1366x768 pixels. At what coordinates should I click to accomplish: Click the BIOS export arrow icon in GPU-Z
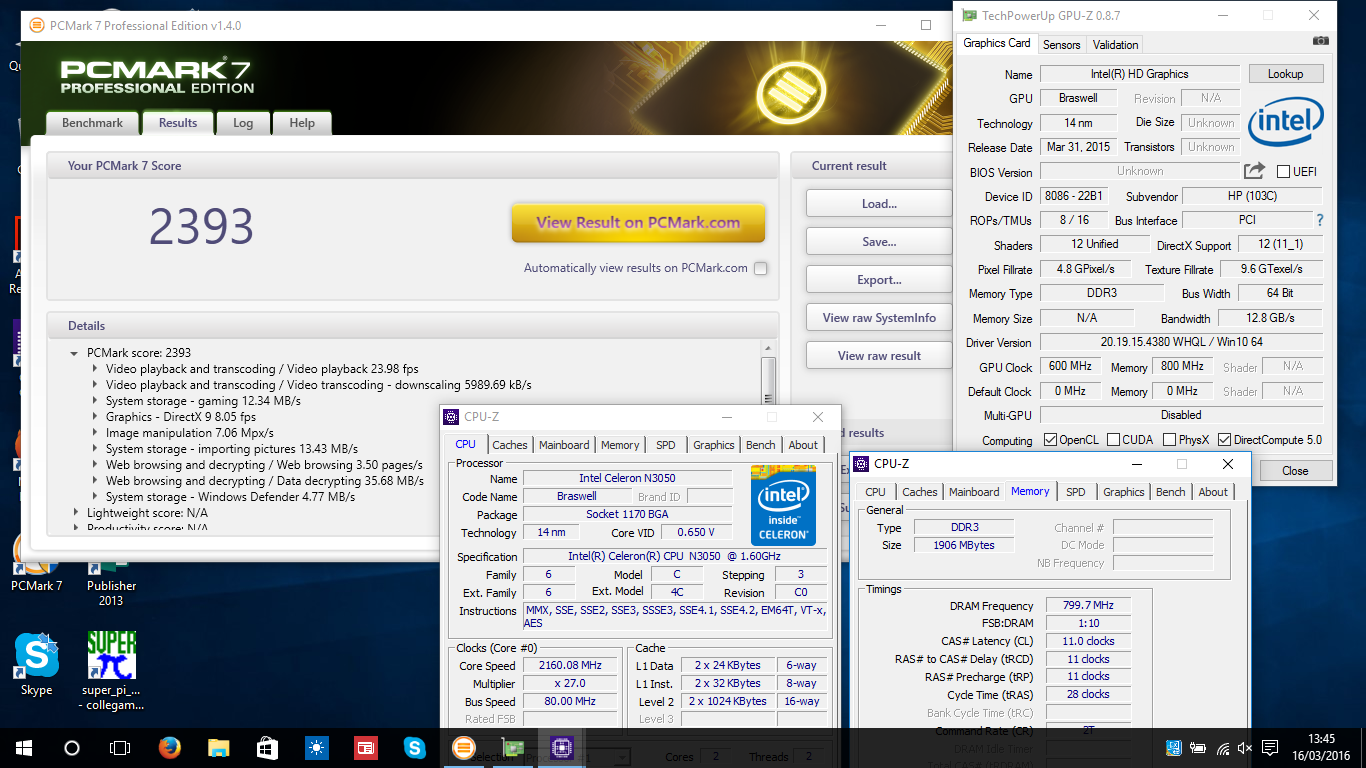[1254, 171]
